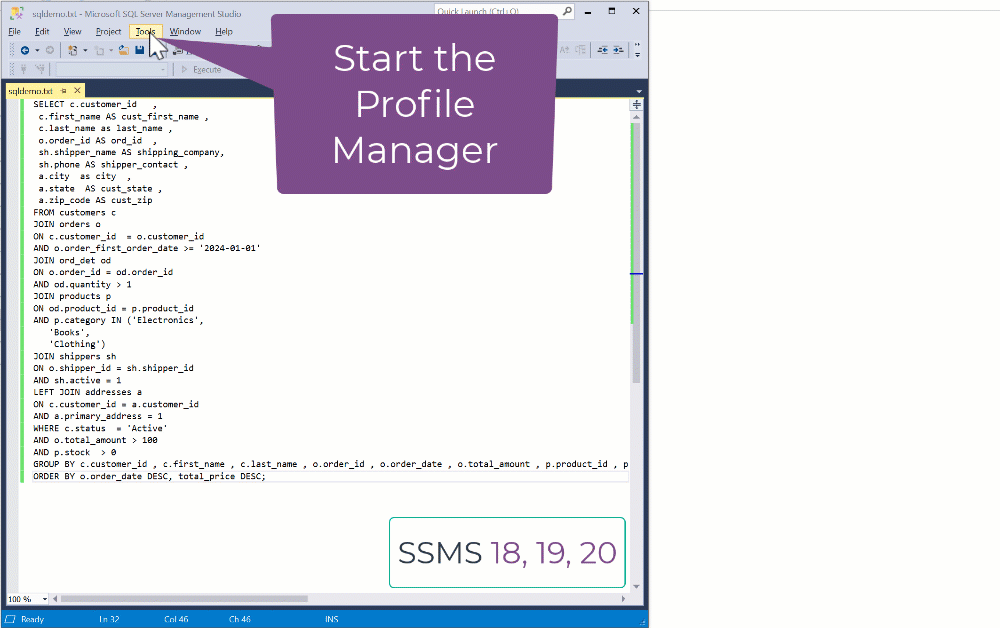This screenshot has height=628, width=1000.
Task: Expand the Available Databases combo box
Action: [x=161, y=69]
